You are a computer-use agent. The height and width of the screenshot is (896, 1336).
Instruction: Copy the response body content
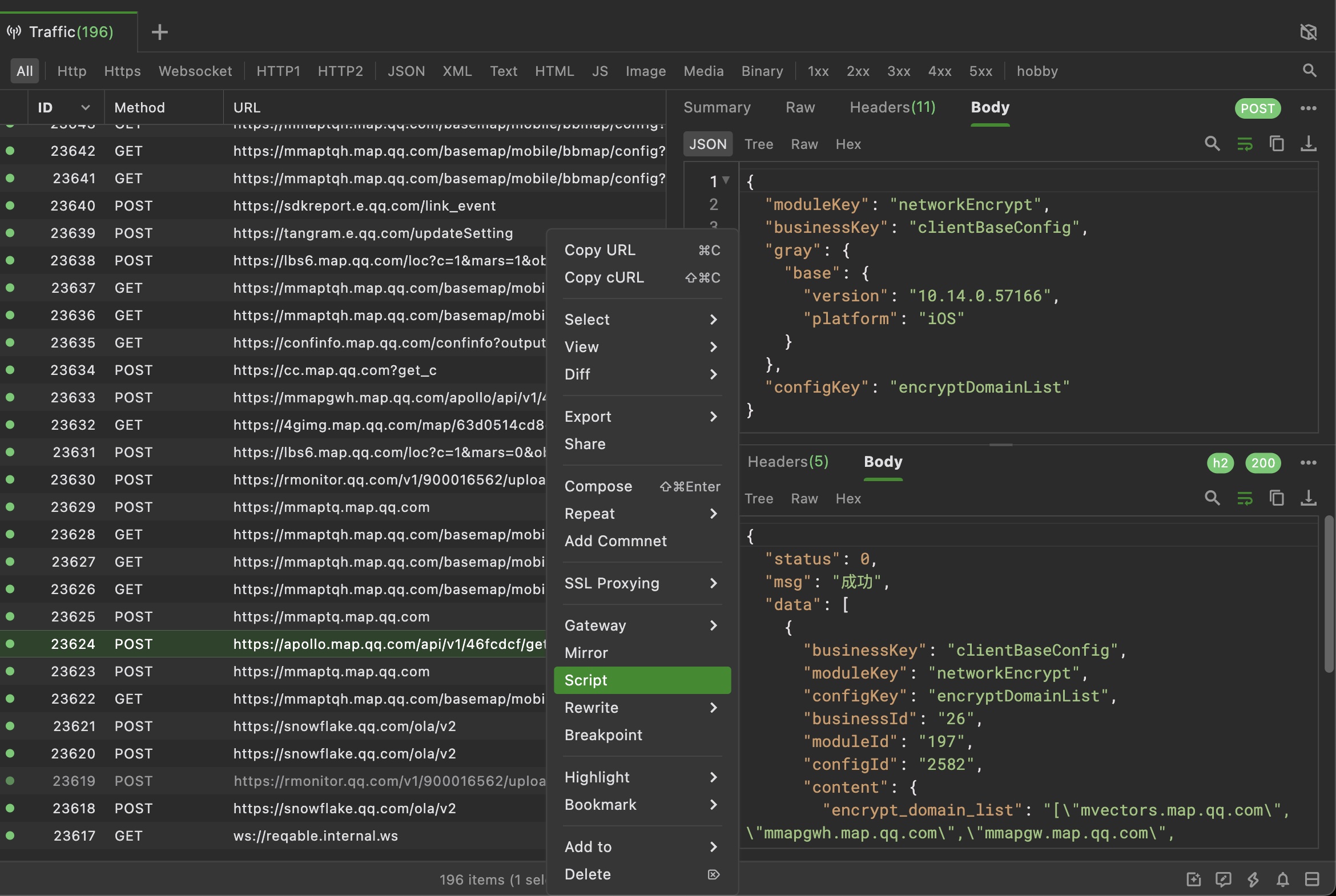[x=1277, y=498]
